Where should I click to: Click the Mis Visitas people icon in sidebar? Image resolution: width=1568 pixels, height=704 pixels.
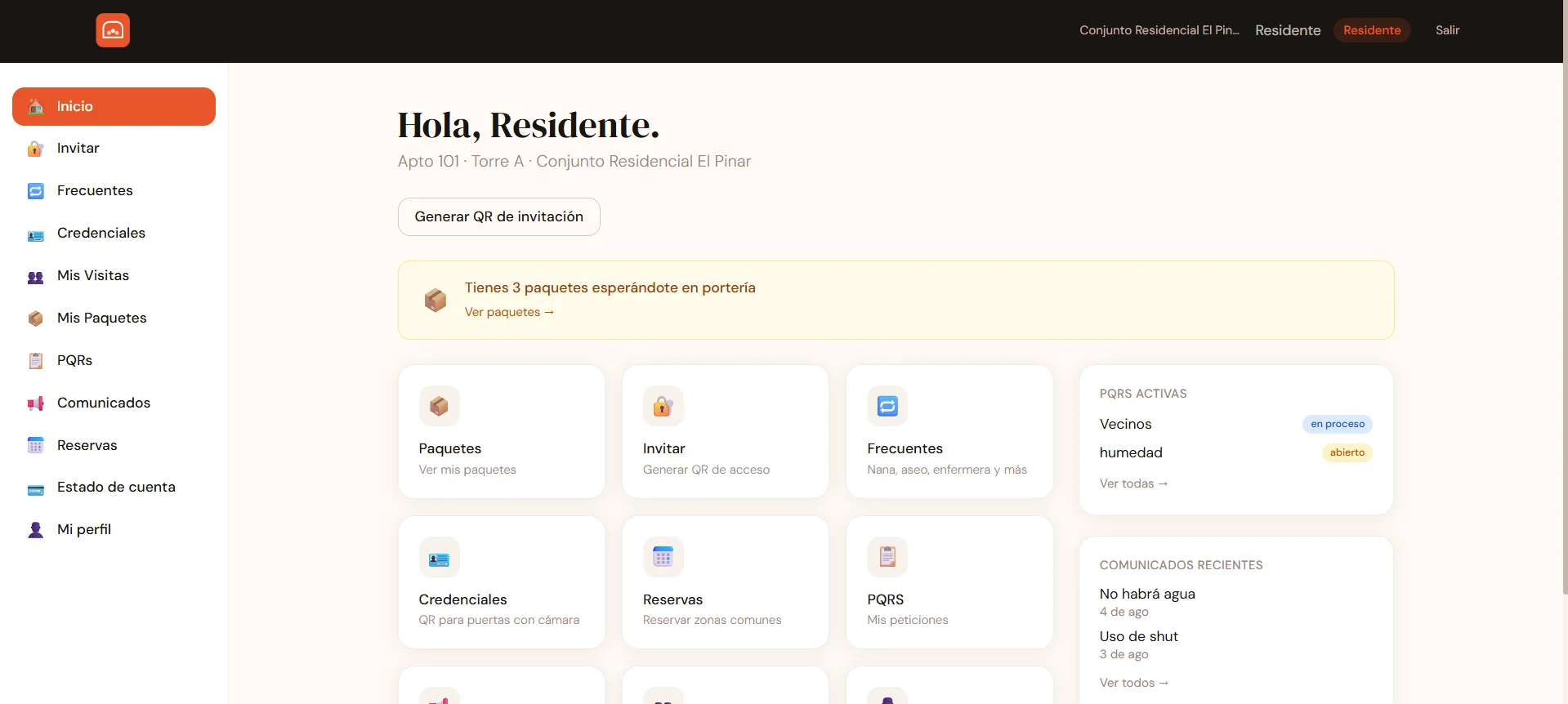click(x=36, y=276)
